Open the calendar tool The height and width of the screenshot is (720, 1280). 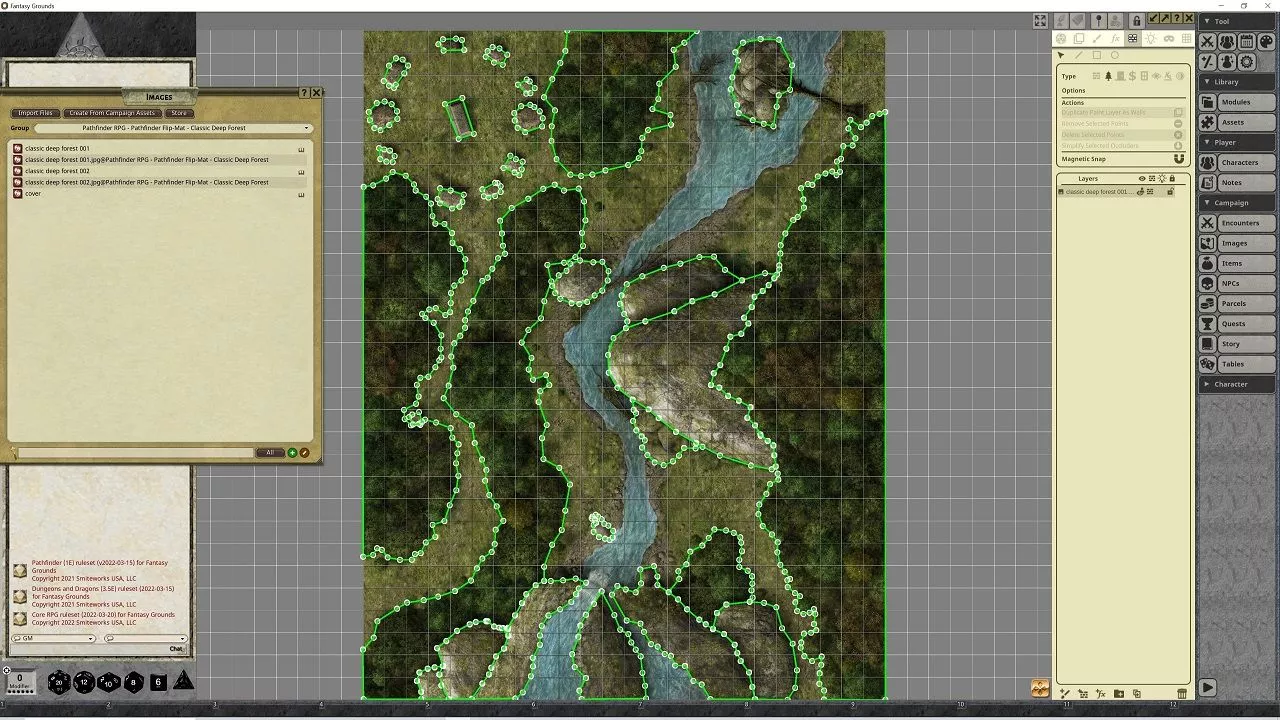(x=1246, y=42)
